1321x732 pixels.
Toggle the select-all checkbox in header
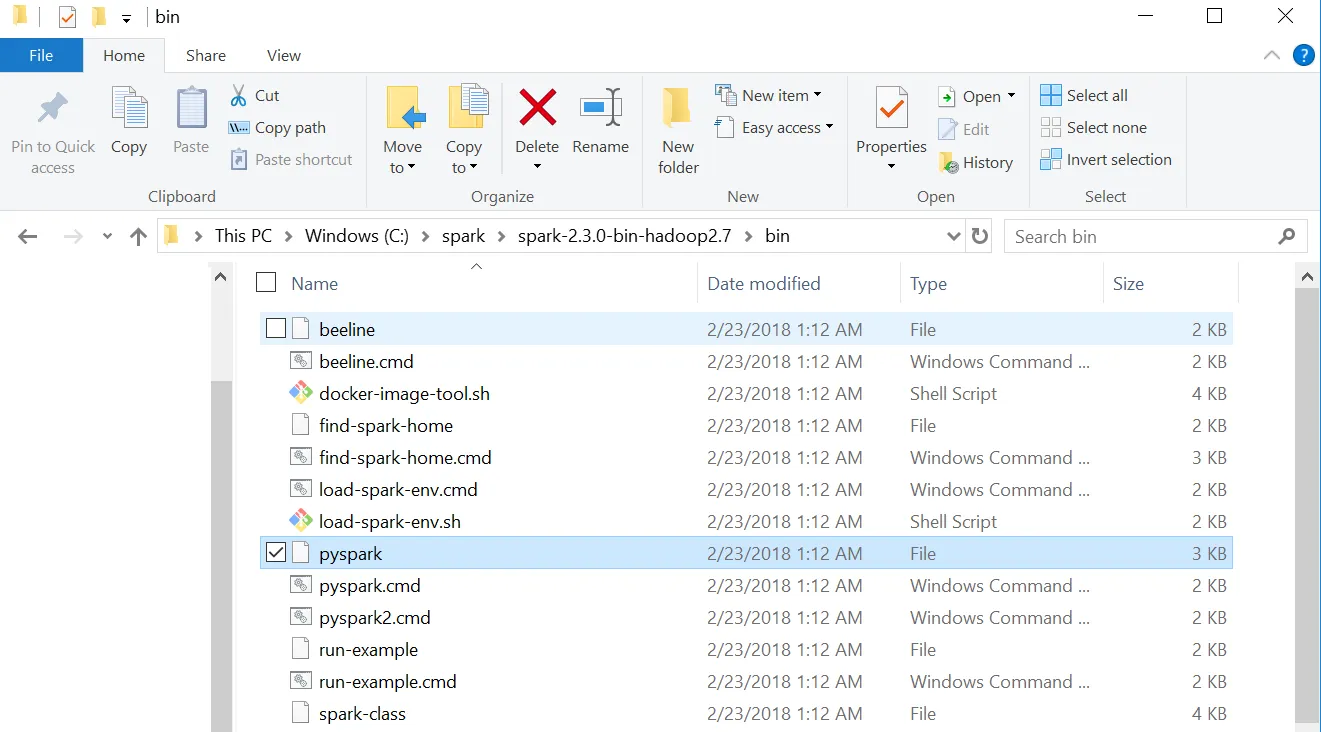(266, 283)
